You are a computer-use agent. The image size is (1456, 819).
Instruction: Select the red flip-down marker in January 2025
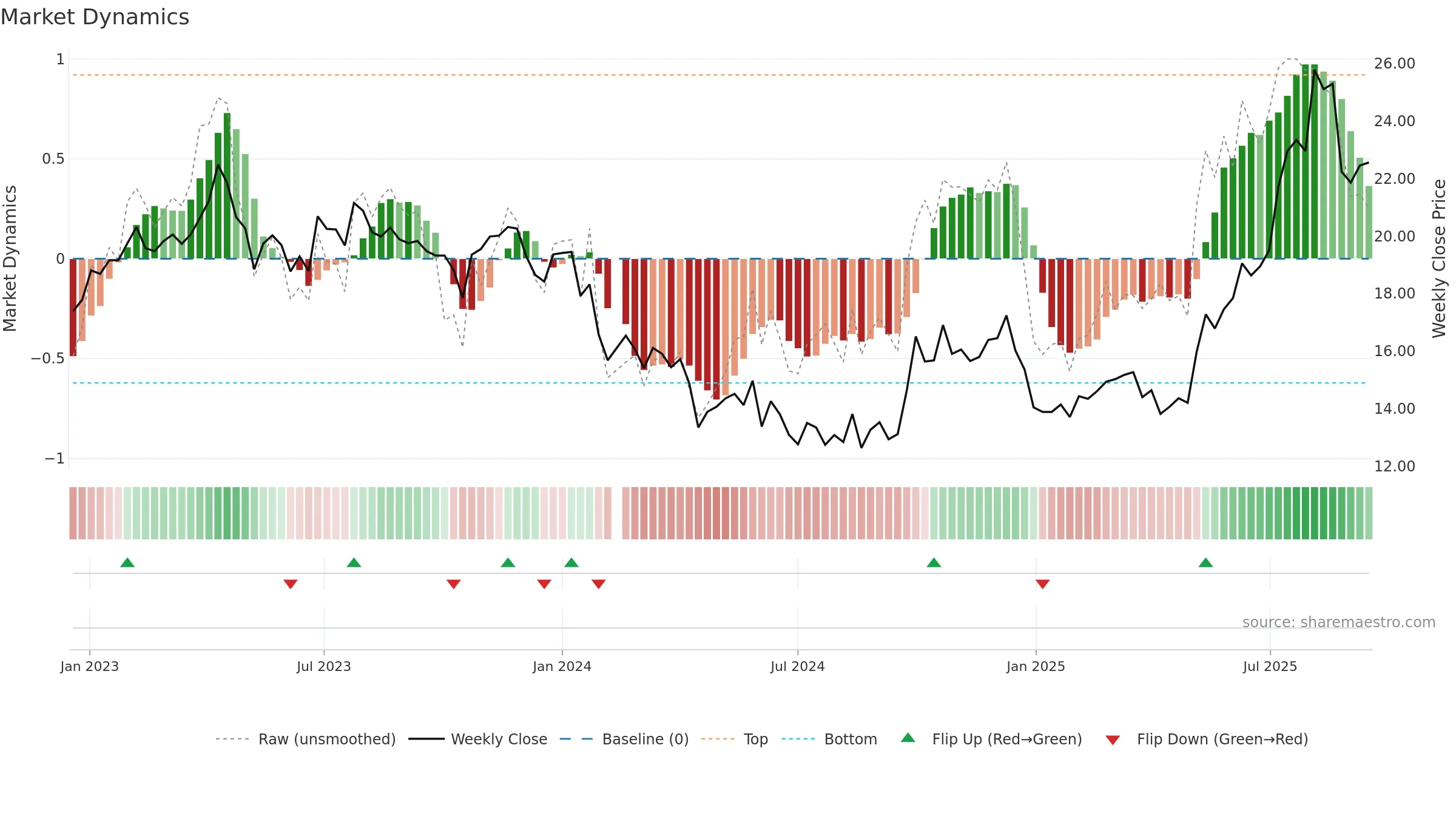click(x=1043, y=584)
